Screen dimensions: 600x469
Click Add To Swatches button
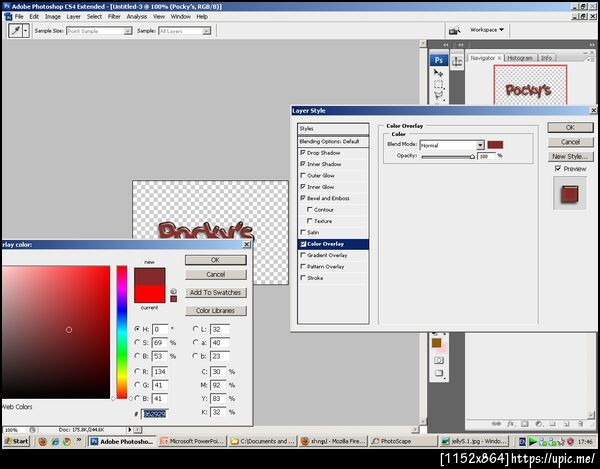215,292
